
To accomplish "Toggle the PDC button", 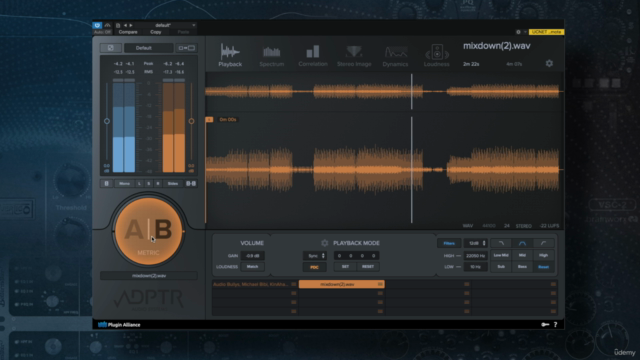I will [314, 267].
